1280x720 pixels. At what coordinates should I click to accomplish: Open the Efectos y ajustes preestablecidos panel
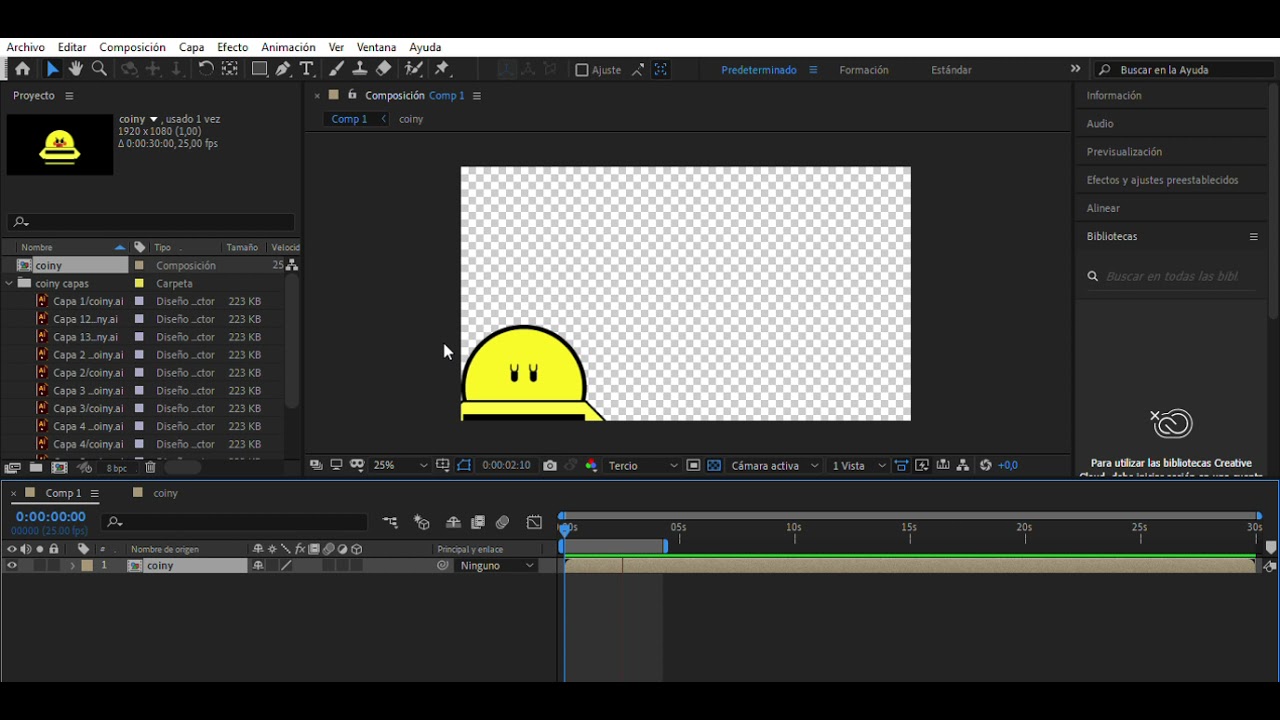click(x=1162, y=180)
